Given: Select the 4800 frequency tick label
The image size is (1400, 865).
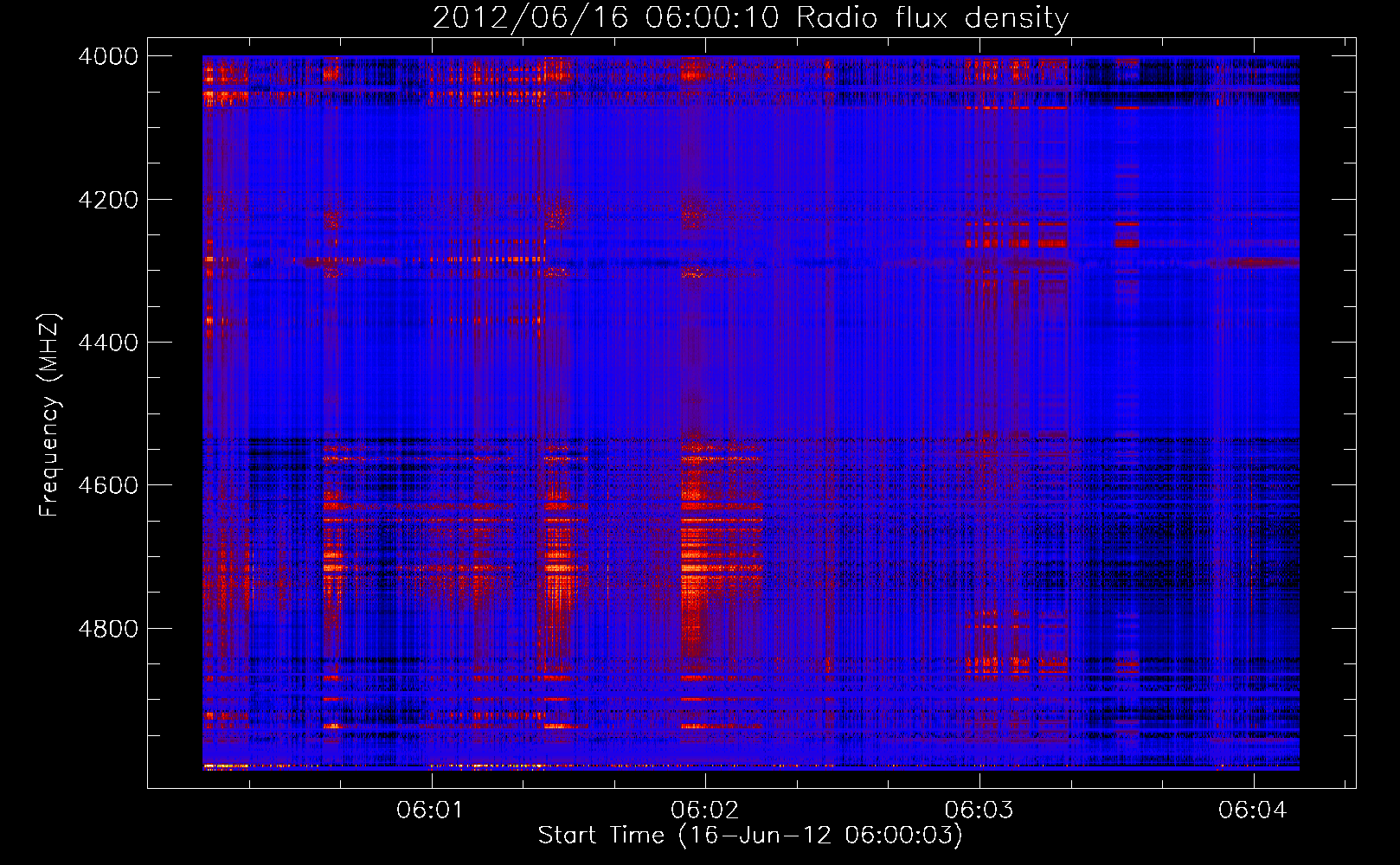Looking at the screenshot, I should coord(108,629).
